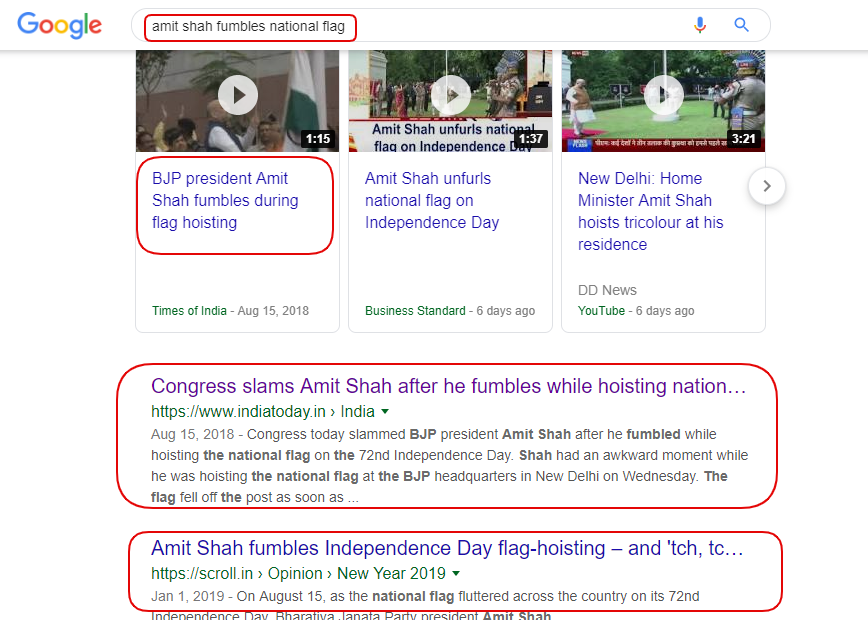Click the Google logo
The height and width of the screenshot is (620, 868).
pyautogui.click(x=60, y=25)
